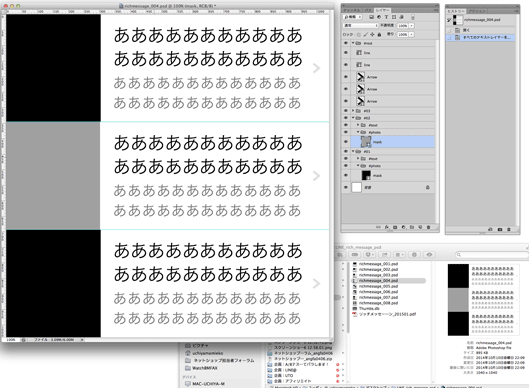Select richmessage_008.psd in Finder list
The image size is (529, 388).
click(378, 303)
